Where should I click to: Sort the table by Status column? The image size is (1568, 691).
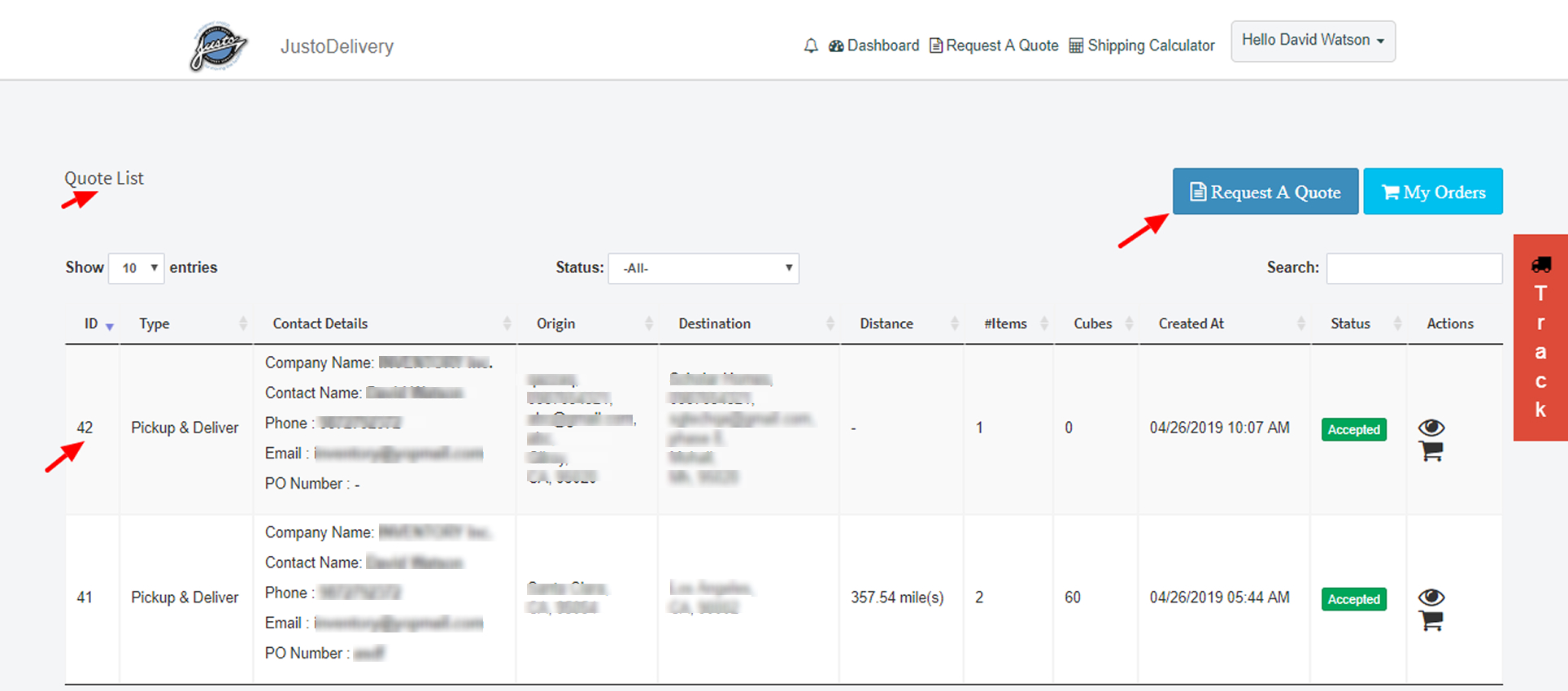click(x=1350, y=324)
